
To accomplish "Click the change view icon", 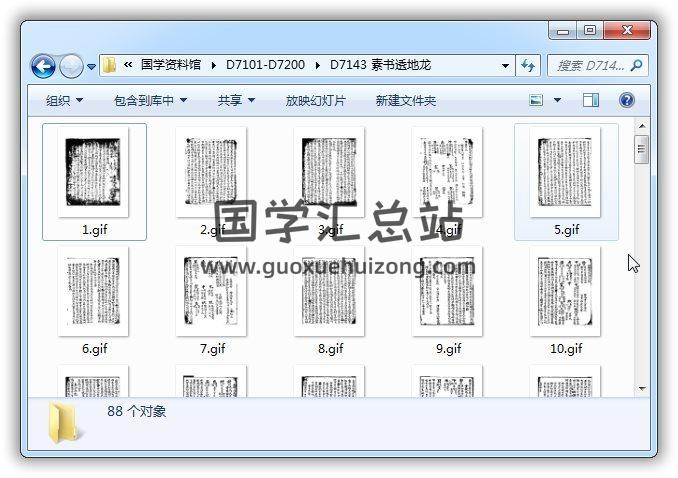I will tap(536, 100).
